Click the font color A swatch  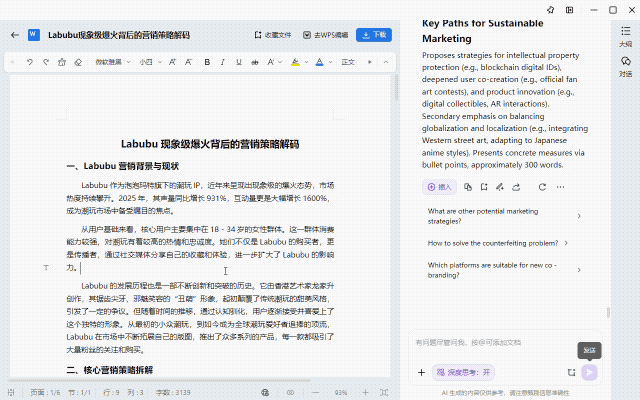[x=320, y=62]
